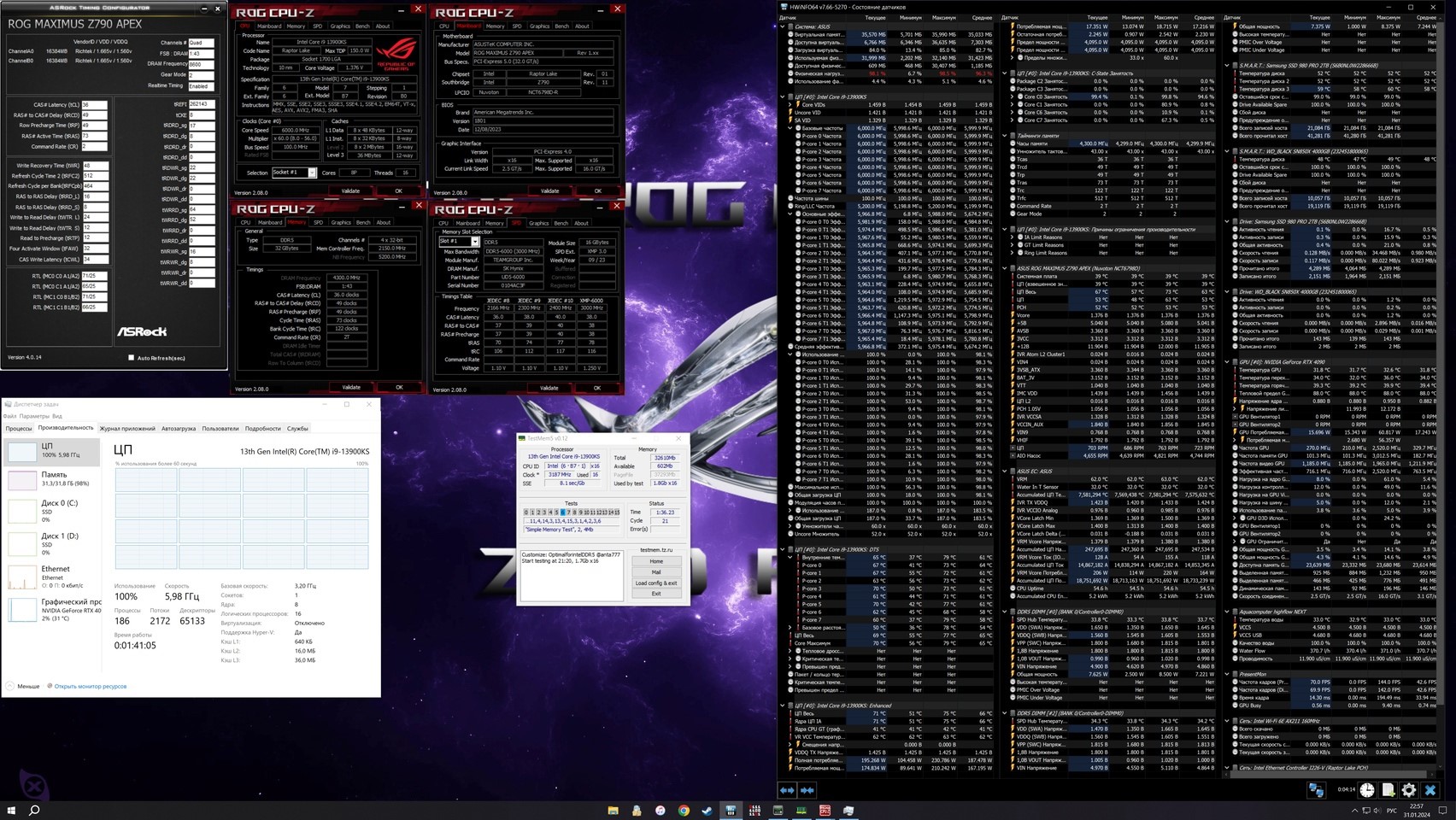Select Ethernet in Task Manager sidebar
This screenshot has height=820, width=1456.
tap(51, 577)
